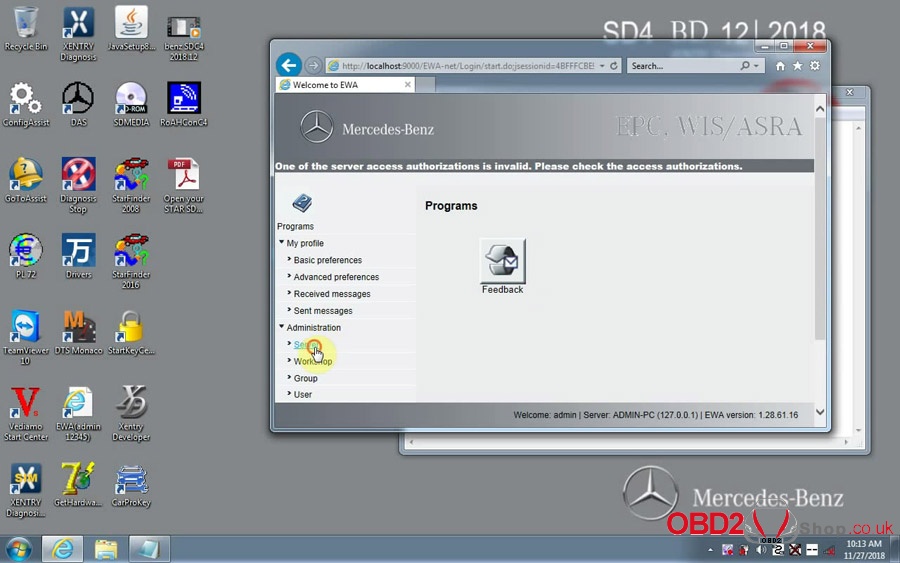The width and height of the screenshot is (900, 563).
Task: Open File Explorer from the taskbar
Action: coord(106,549)
